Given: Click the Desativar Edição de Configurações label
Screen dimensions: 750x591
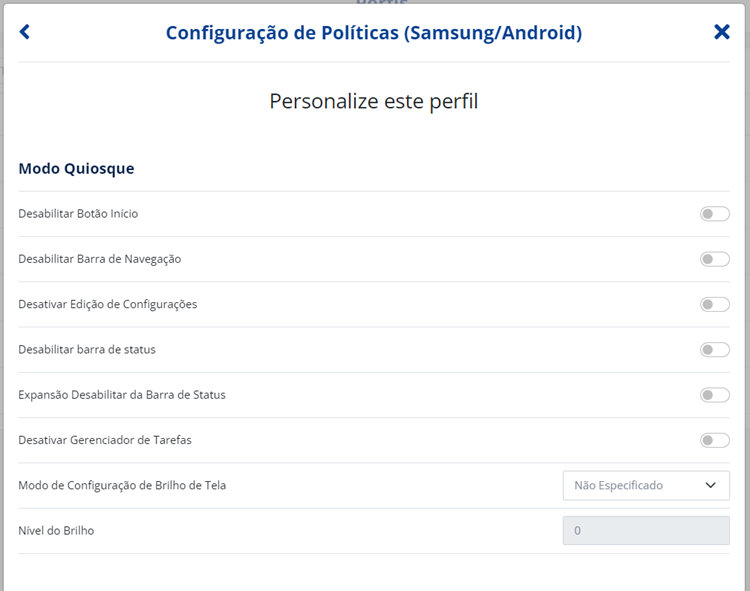Looking at the screenshot, I should [x=108, y=305].
